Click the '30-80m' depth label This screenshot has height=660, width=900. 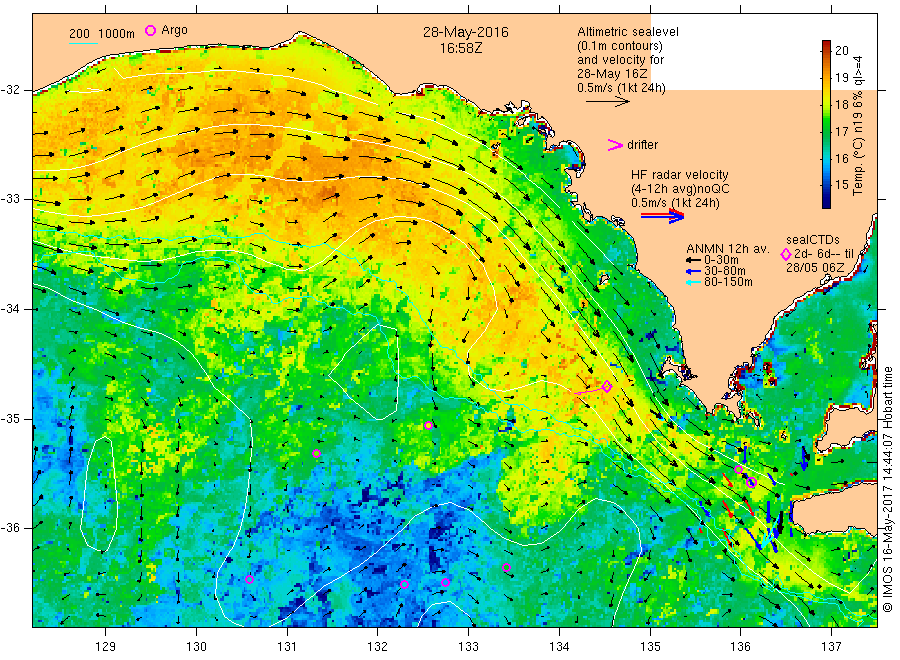724,271
